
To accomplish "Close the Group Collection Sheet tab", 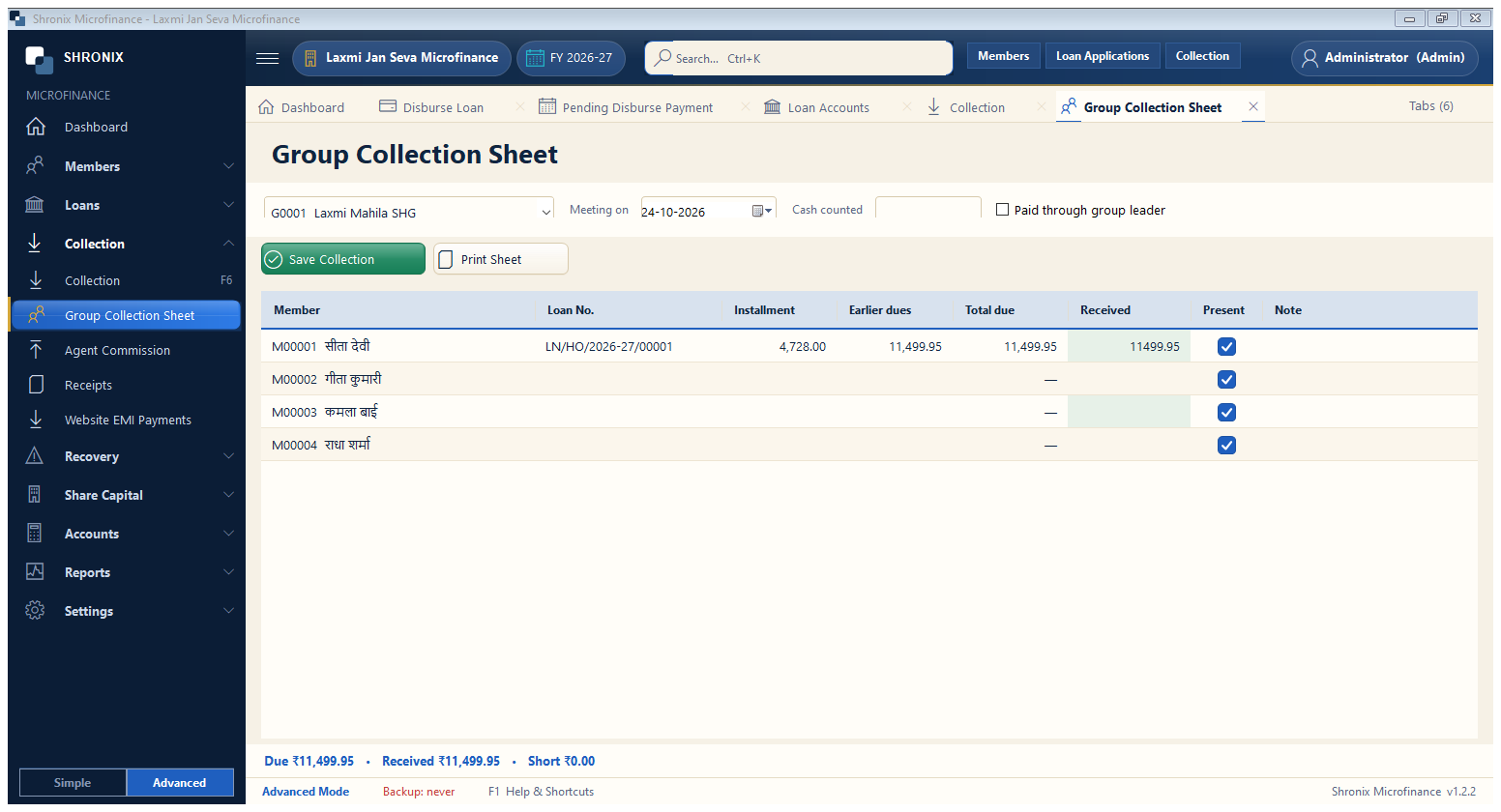I will tap(1253, 106).
